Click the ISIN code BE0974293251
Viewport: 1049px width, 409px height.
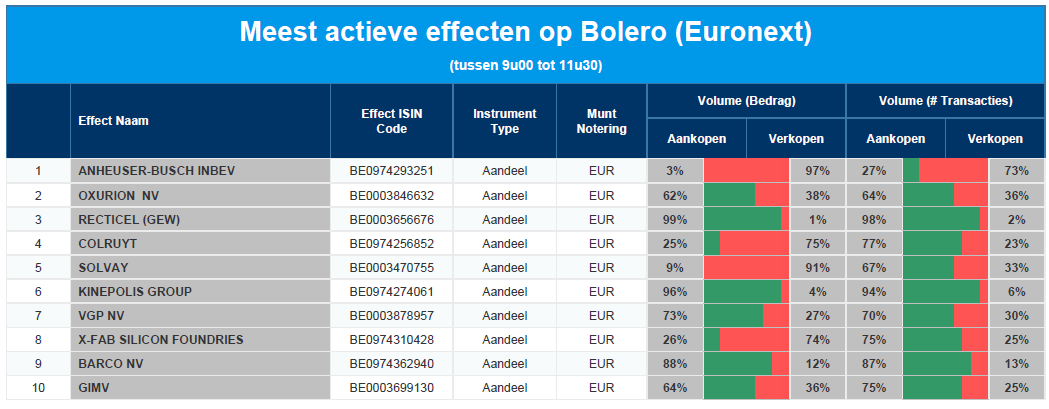pyautogui.click(x=391, y=171)
